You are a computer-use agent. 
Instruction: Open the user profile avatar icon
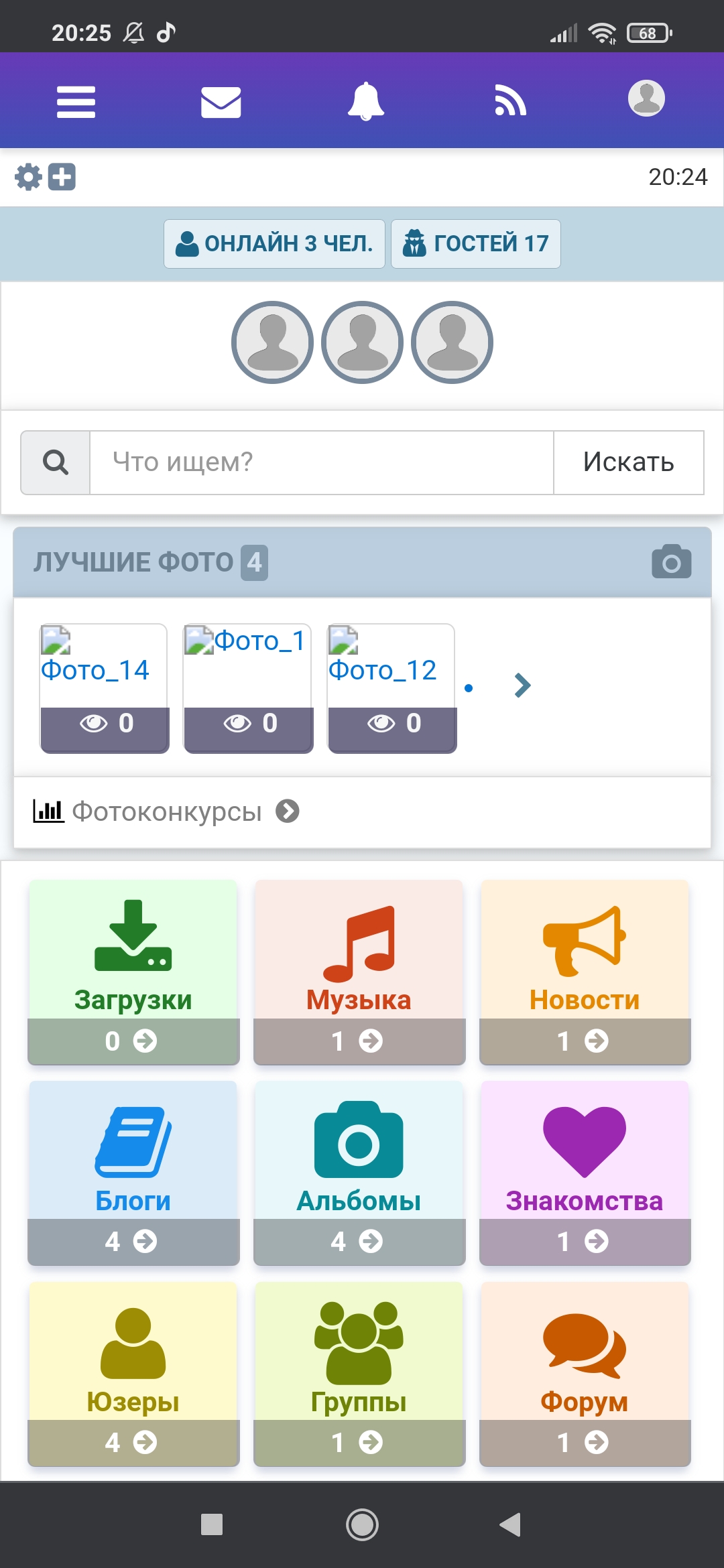click(x=646, y=99)
